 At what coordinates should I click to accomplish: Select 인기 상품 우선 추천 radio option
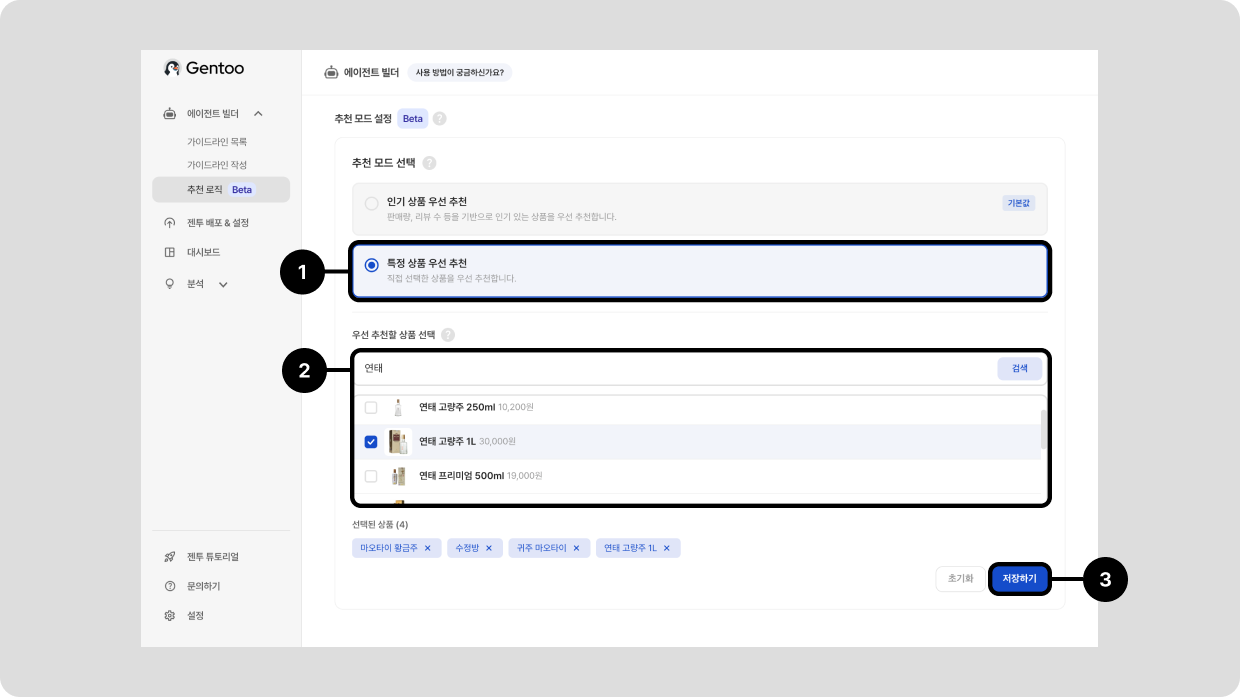[371, 203]
